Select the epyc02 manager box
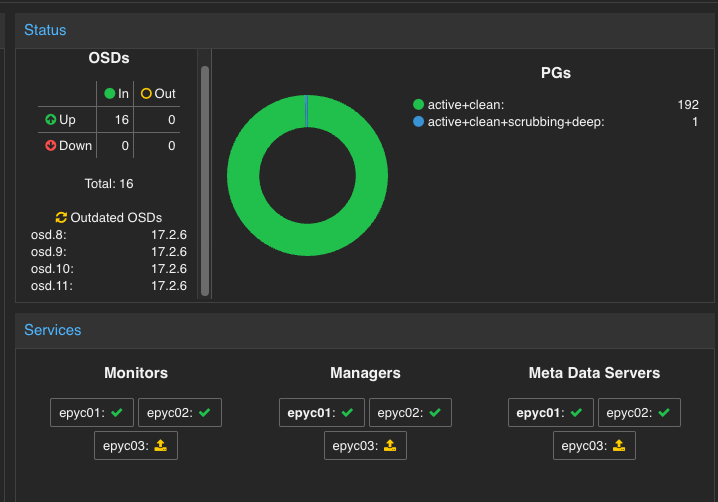The image size is (718, 502). tap(410, 413)
